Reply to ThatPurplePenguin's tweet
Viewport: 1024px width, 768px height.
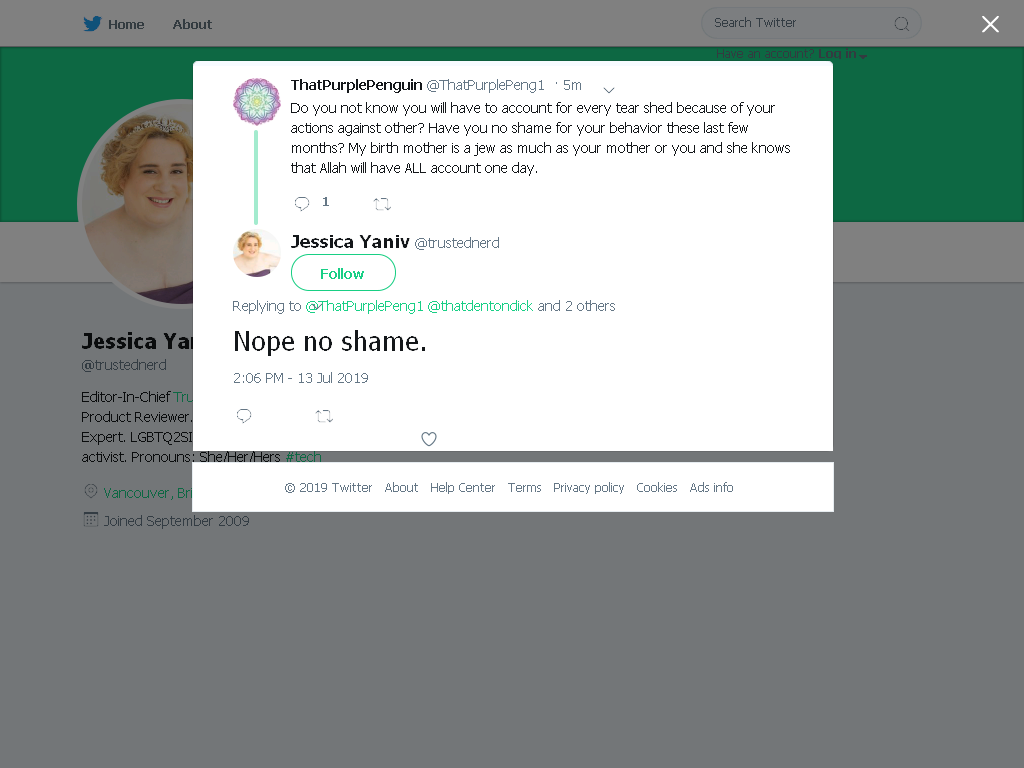pos(302,204)
